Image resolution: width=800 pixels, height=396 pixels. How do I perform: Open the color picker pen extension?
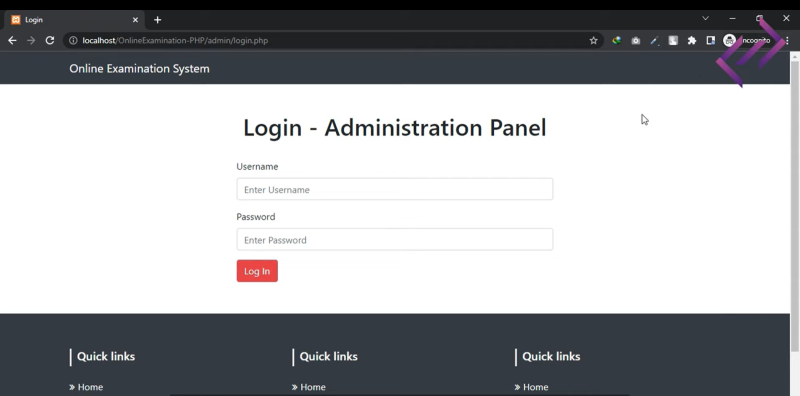click(x=654, y=40)
